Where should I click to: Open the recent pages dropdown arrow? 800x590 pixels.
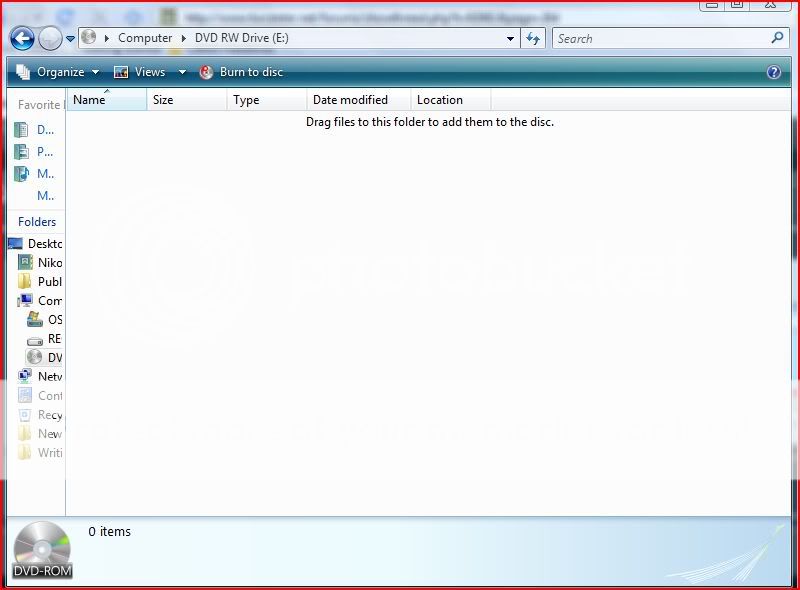point(71,39)
